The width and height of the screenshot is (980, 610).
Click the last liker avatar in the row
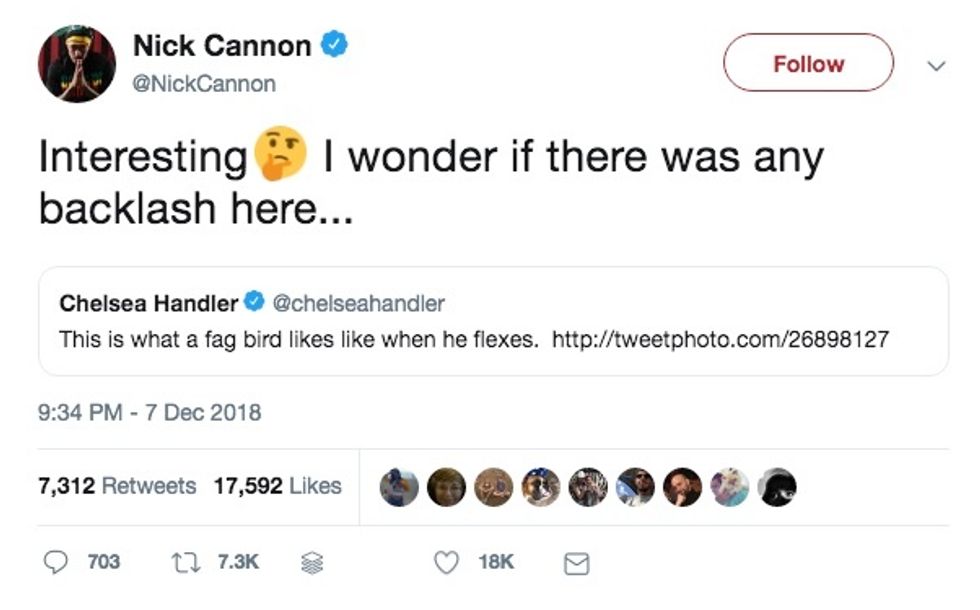point(777,487)
